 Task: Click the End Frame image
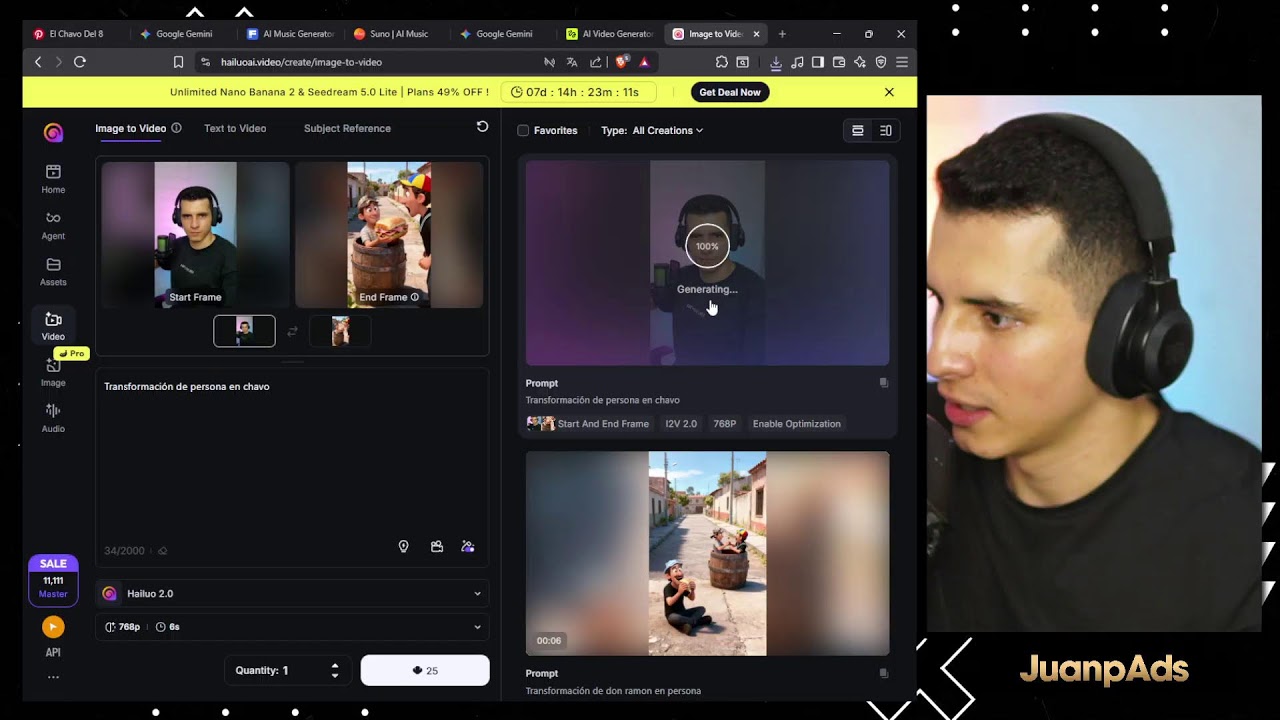[389, 234]
